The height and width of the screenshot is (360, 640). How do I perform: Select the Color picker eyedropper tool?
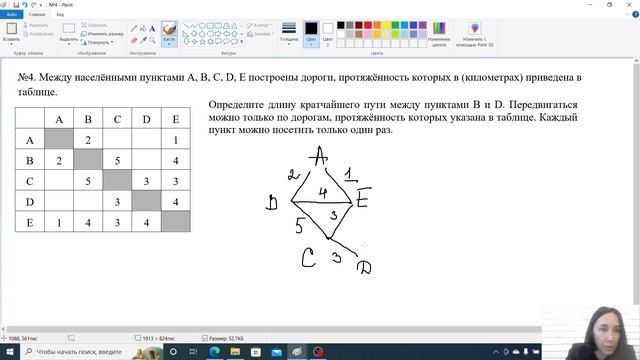[143, 40]
